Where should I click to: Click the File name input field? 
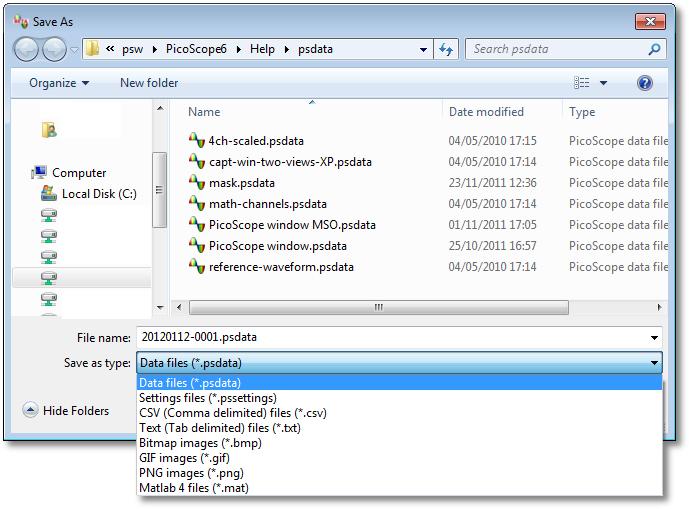point(391,338)
